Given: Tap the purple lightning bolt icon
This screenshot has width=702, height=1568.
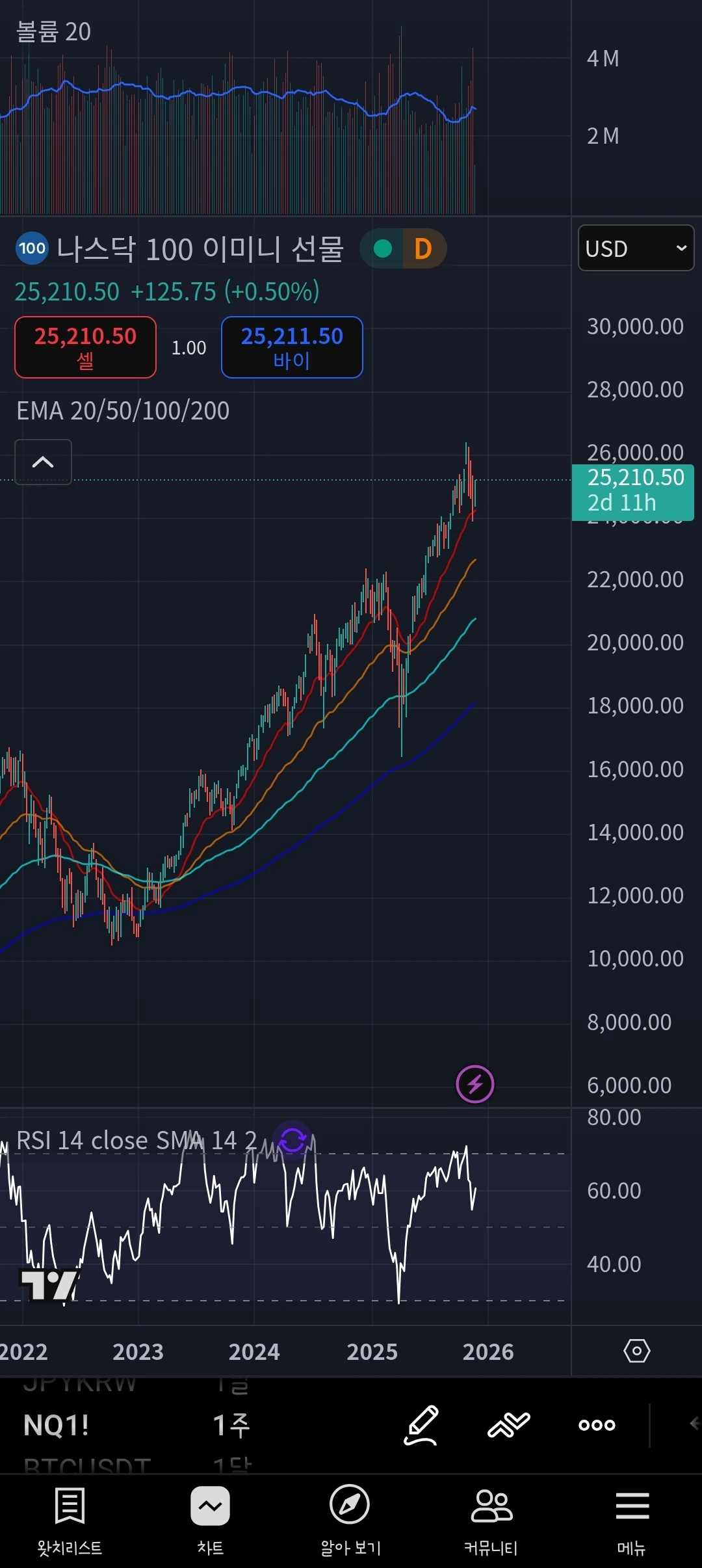Looking at the screenshot, I should [475, 1084].
